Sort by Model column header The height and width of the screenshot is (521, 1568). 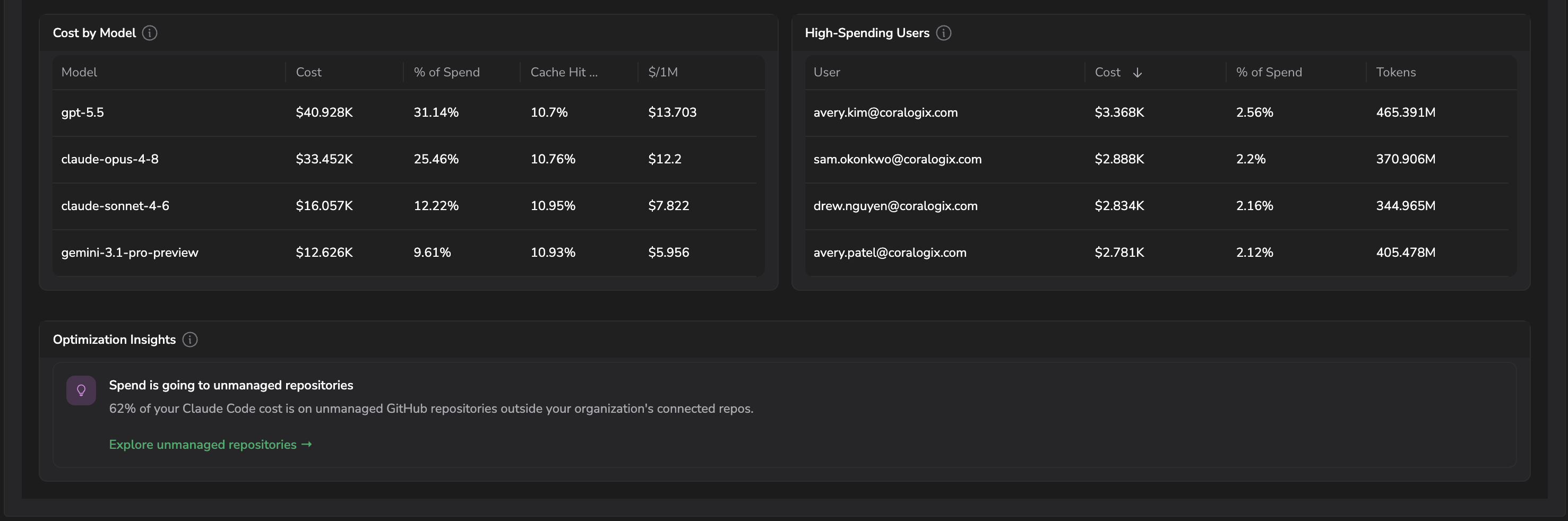pyautogui.click(x=79, y=72)
